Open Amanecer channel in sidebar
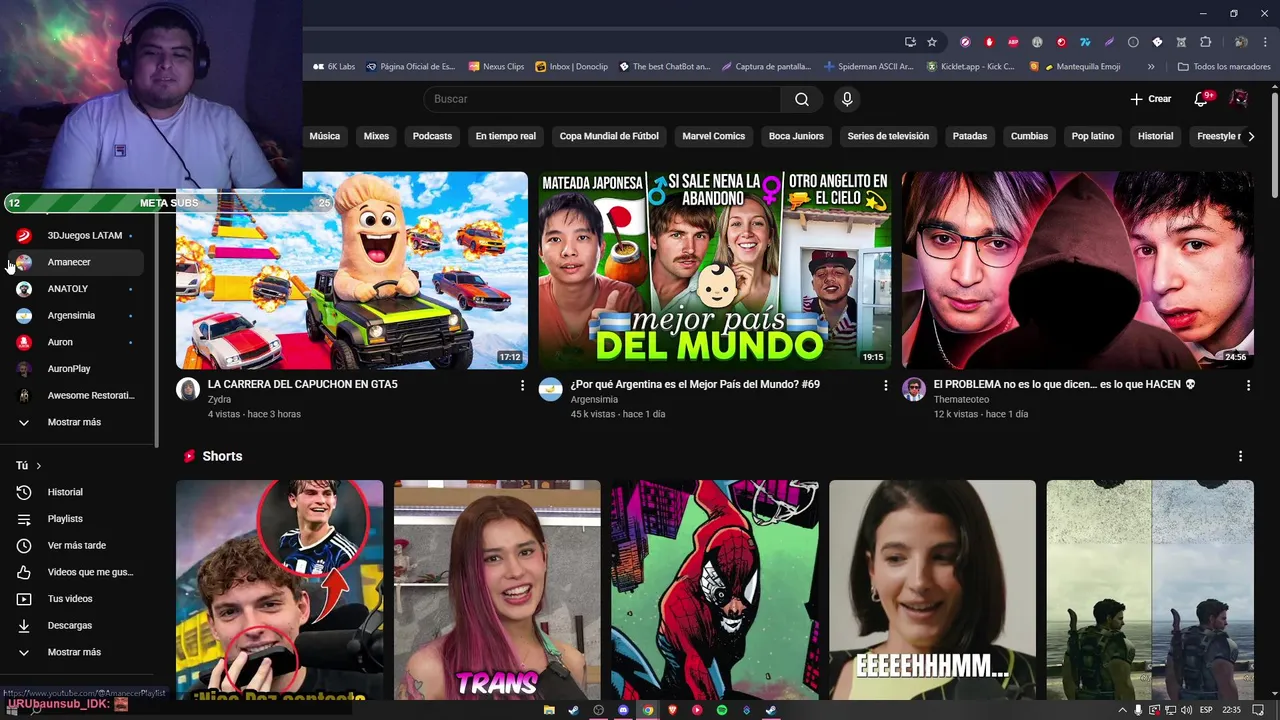The image size is (1280, 720). [x=78, y=262]
